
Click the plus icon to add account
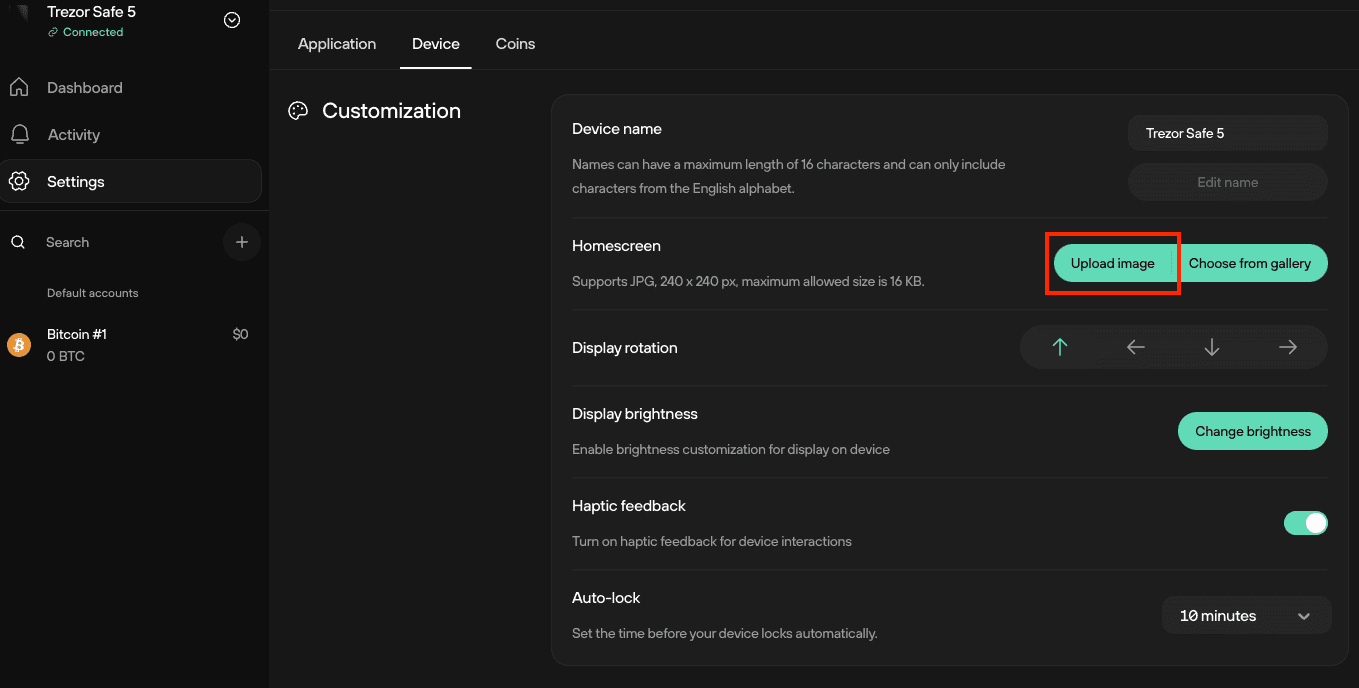241,242
